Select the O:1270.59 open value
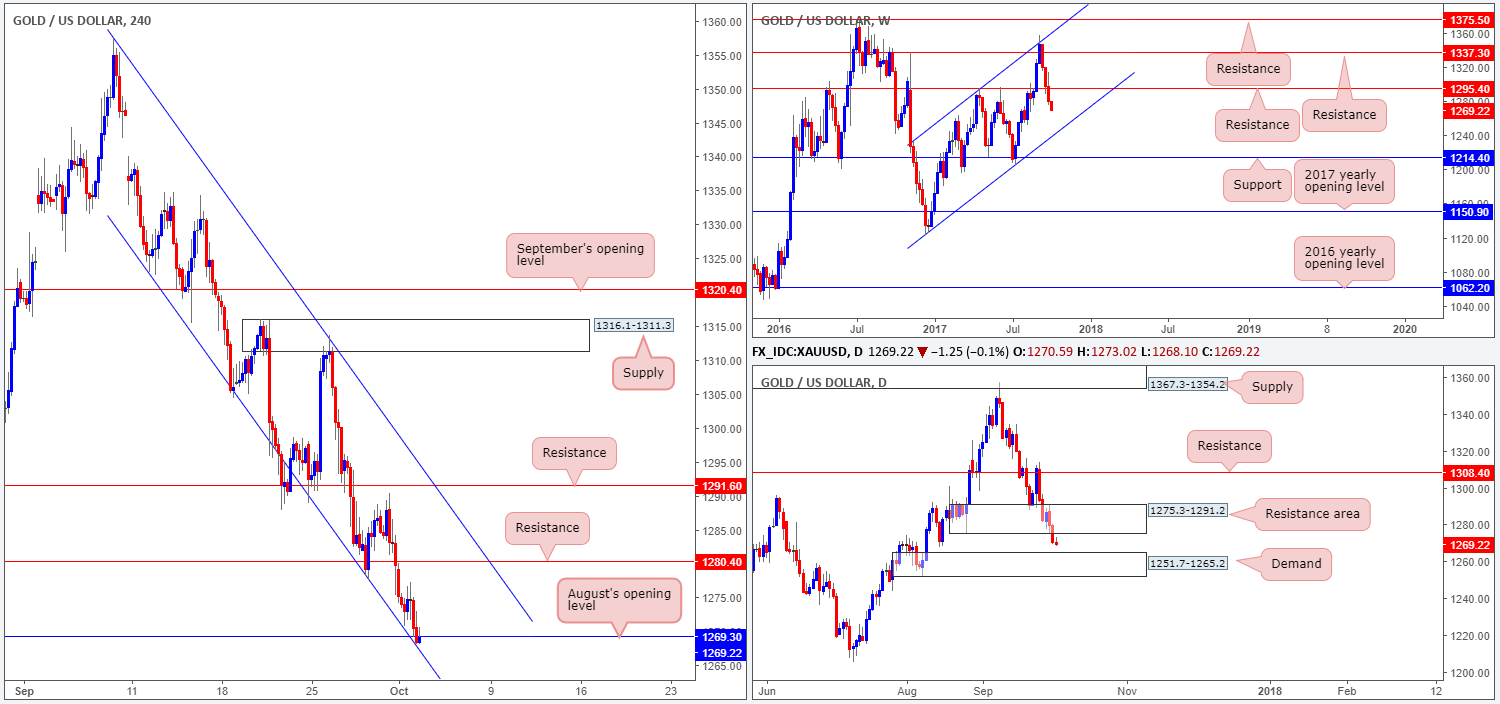 coord(1042,354)
